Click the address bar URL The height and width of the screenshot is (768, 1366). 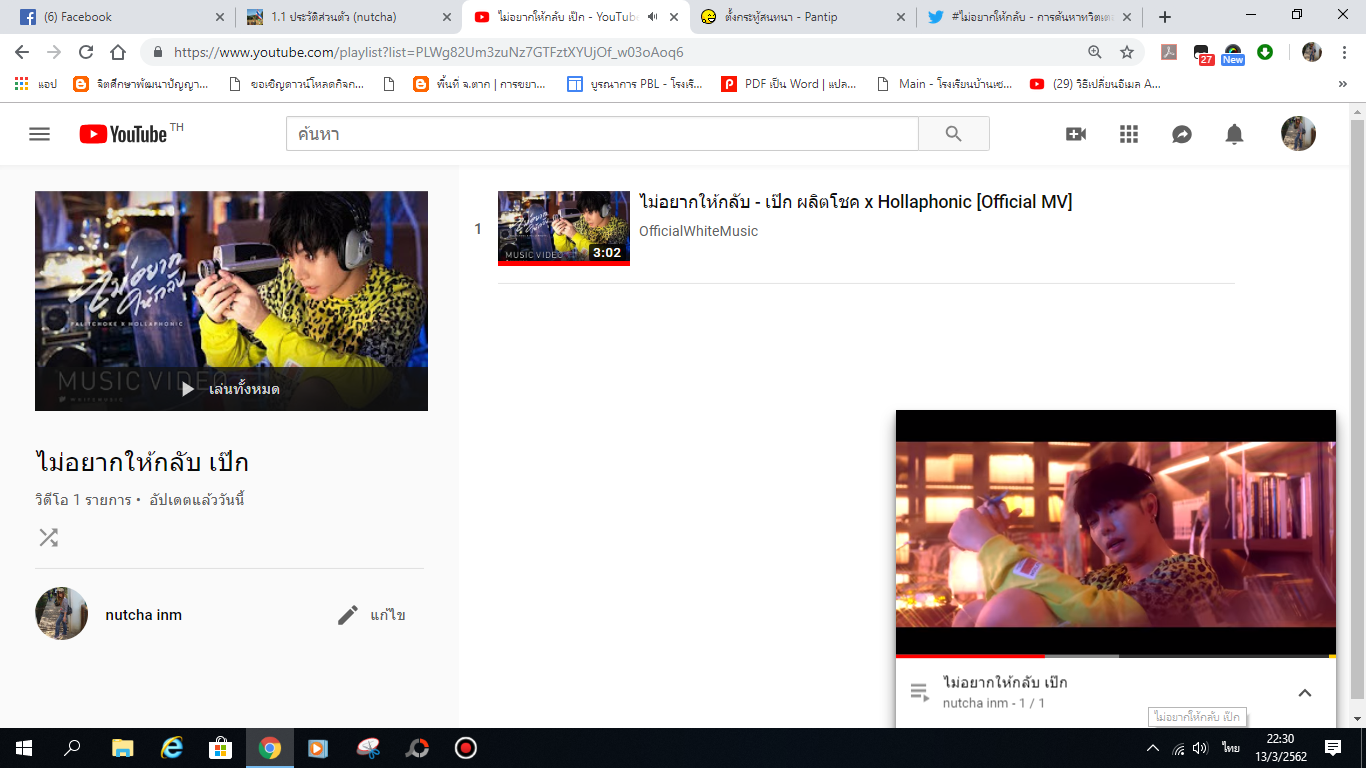[429, 52]
